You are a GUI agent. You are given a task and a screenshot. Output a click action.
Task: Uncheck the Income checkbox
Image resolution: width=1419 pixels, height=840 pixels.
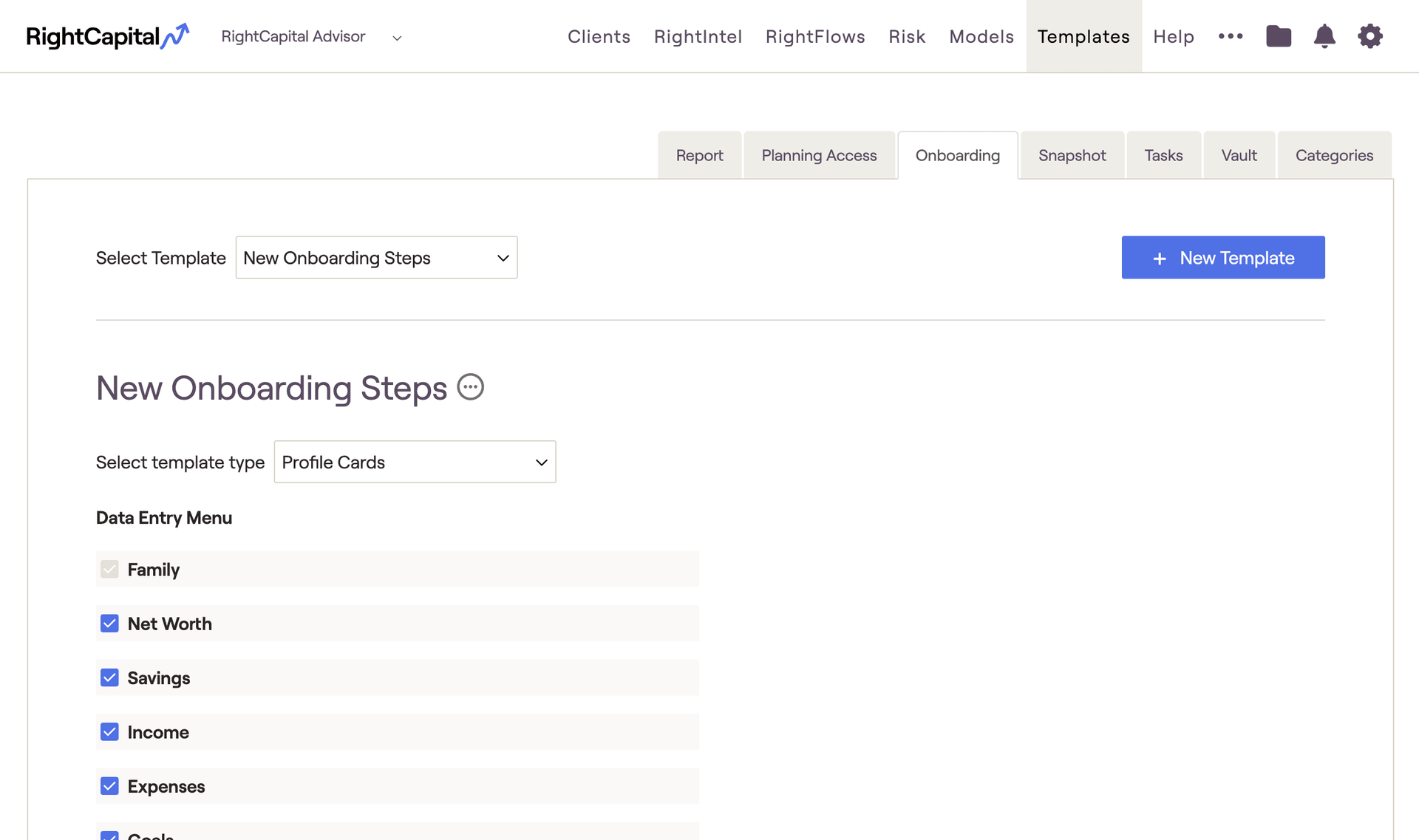coord(109,732)
